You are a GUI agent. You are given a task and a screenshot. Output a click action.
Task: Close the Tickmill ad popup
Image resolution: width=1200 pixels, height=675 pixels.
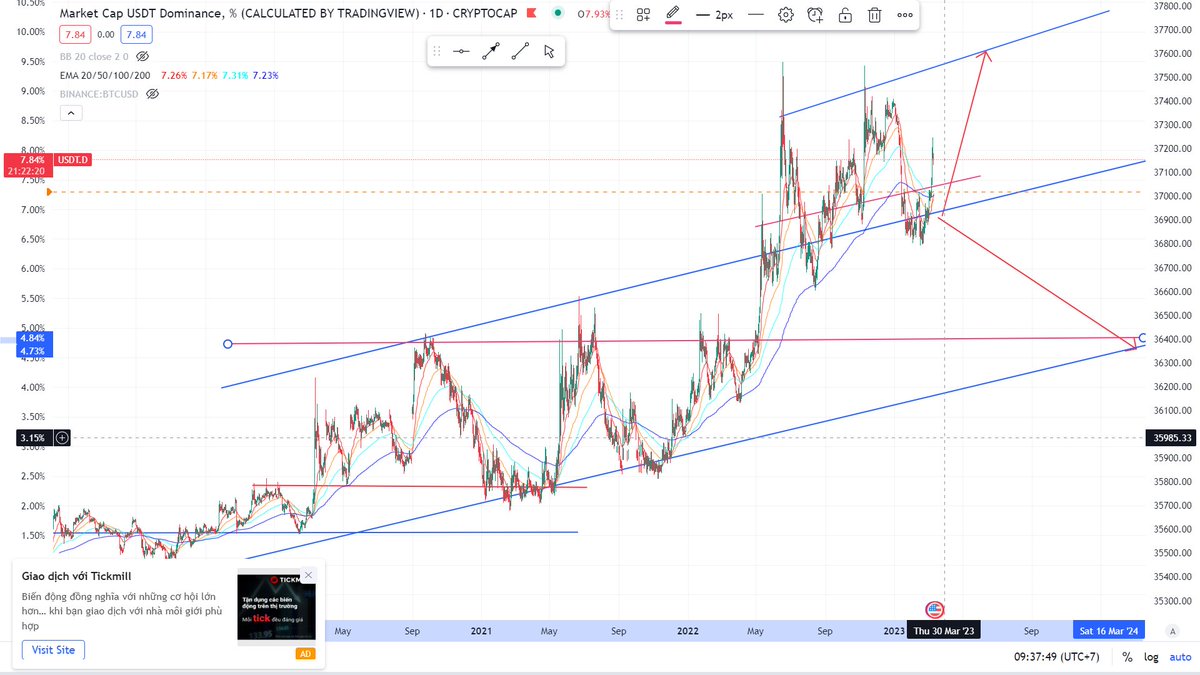[x=308, y=575]
